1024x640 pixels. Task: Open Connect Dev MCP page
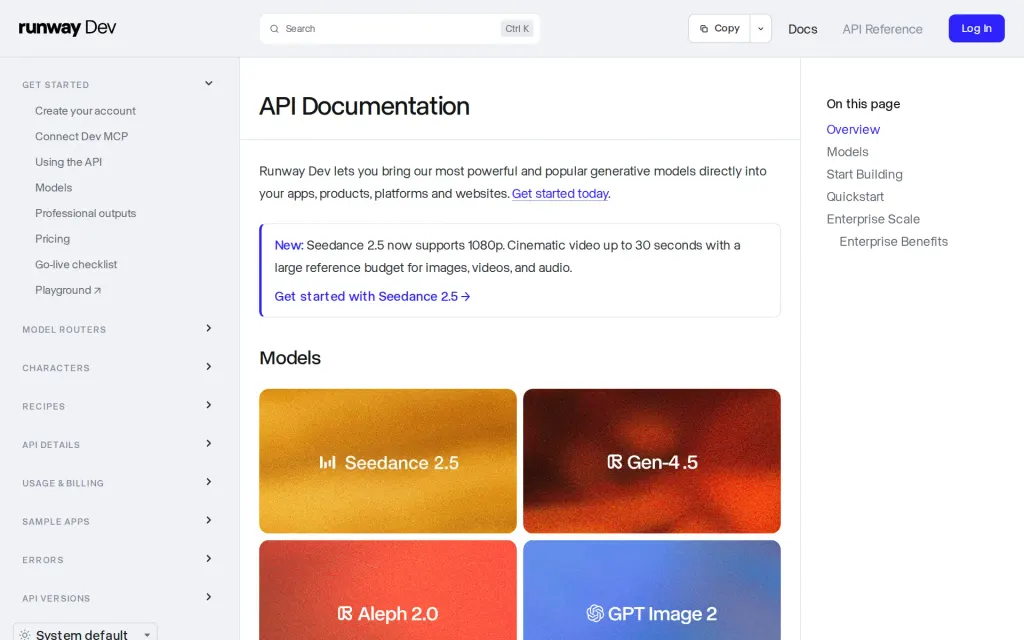pos(82,136)
